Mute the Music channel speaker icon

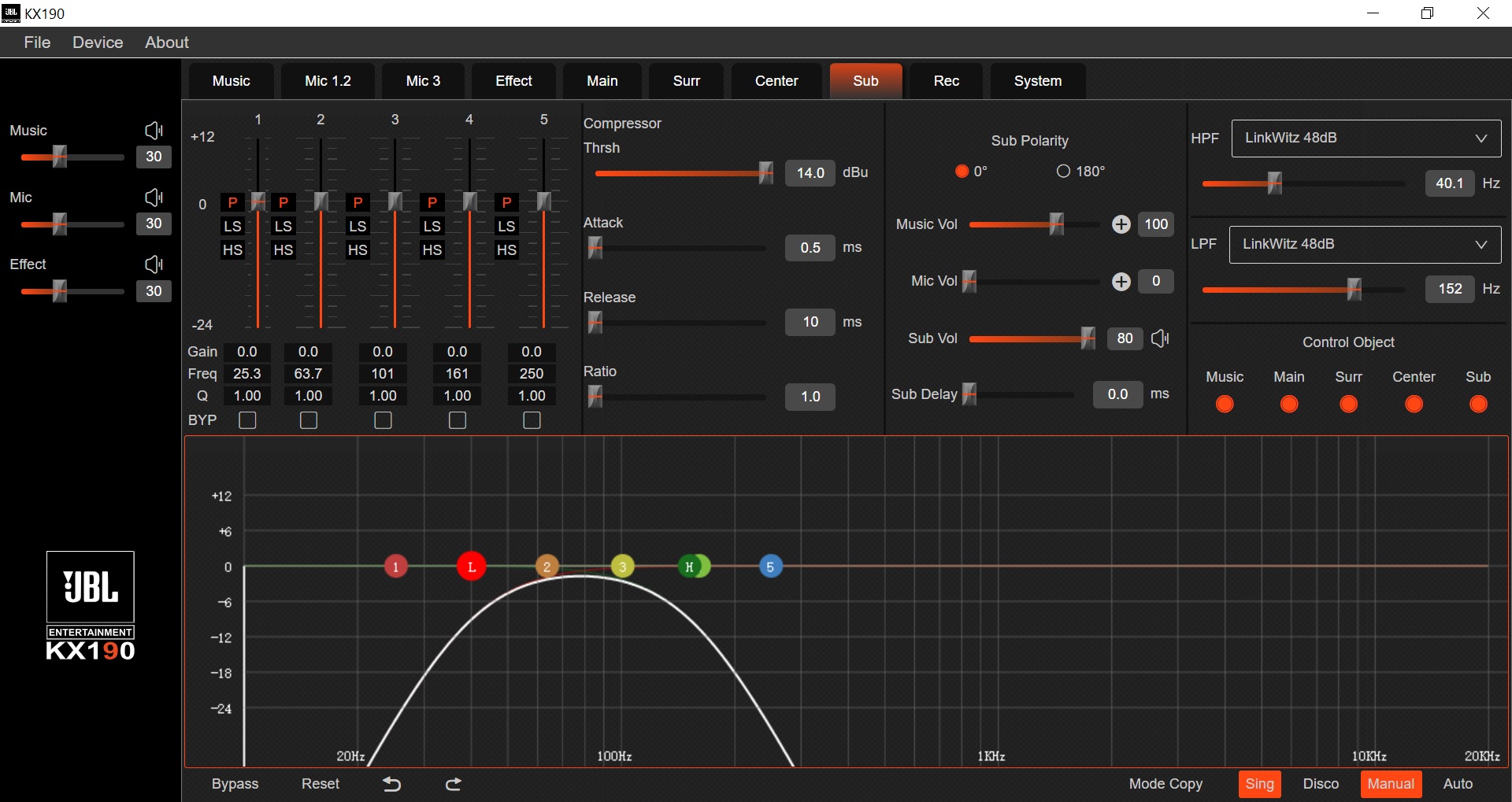click(x=154, y=130)
